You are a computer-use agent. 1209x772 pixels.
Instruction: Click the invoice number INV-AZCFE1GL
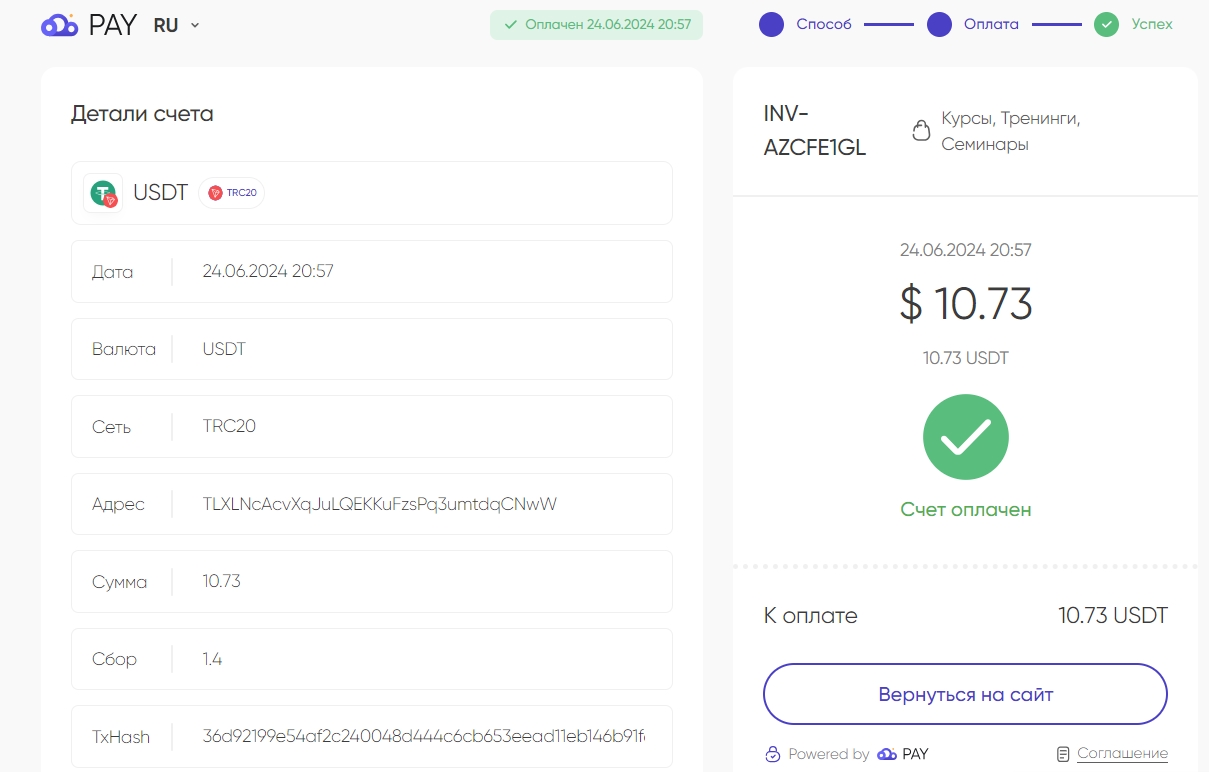815,131
